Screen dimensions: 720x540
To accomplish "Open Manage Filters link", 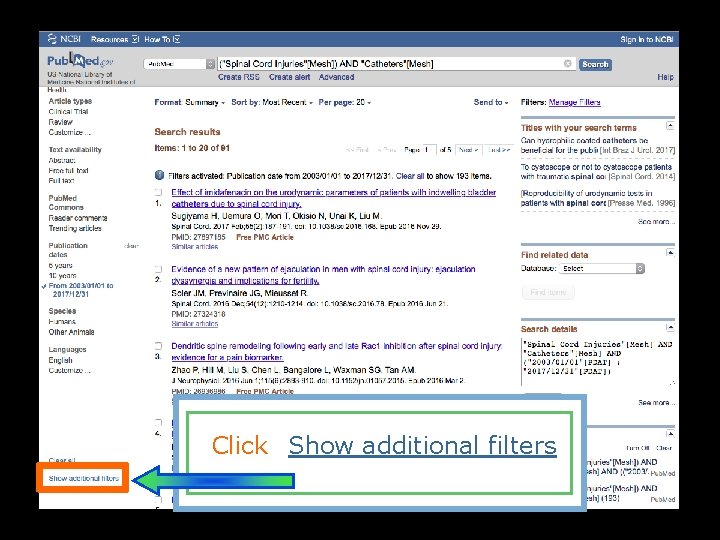I will click(x=574, y=102).
